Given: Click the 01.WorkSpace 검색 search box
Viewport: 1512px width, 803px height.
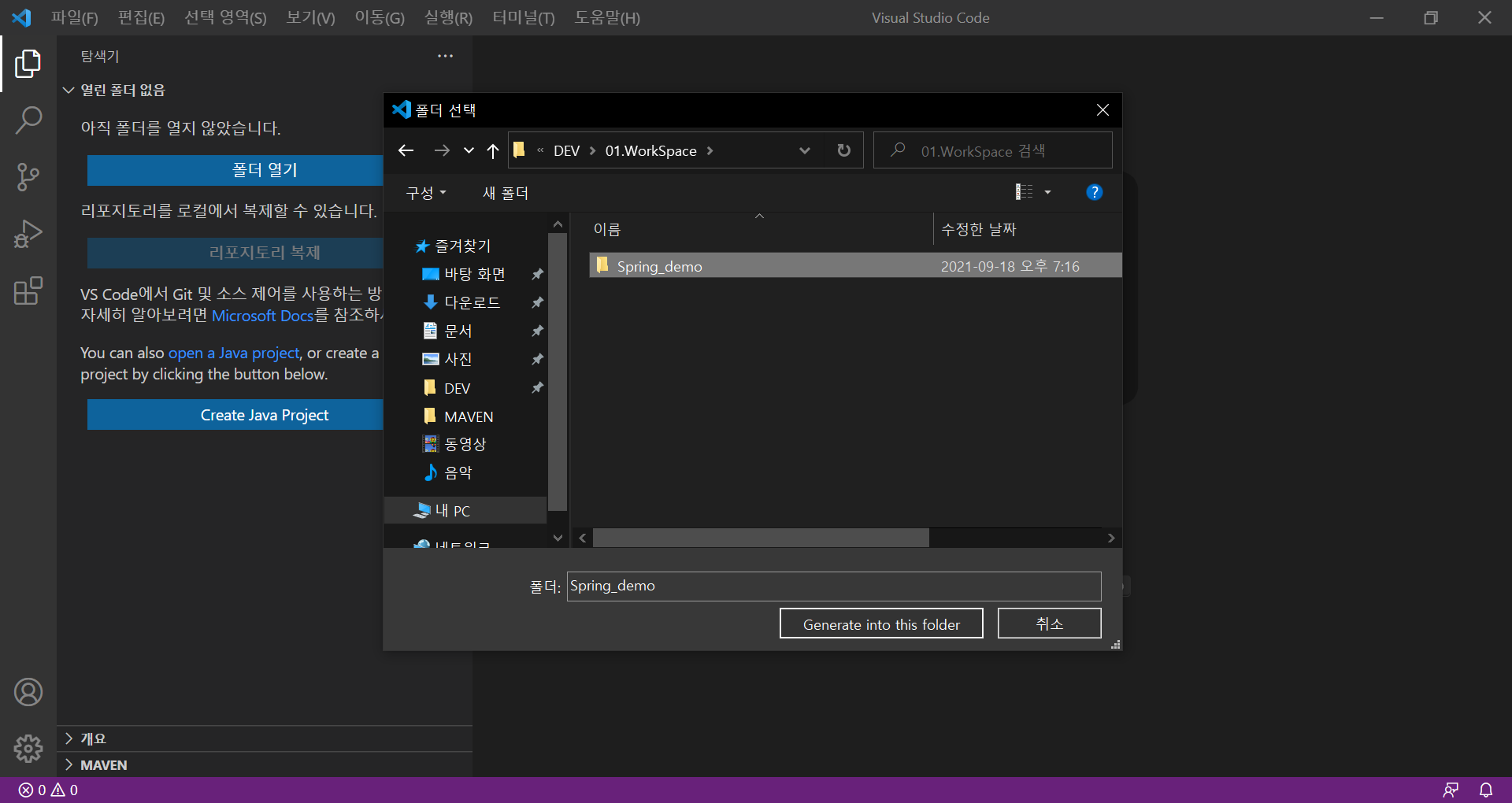Looking at the screenshot, I should pos(993,150).
